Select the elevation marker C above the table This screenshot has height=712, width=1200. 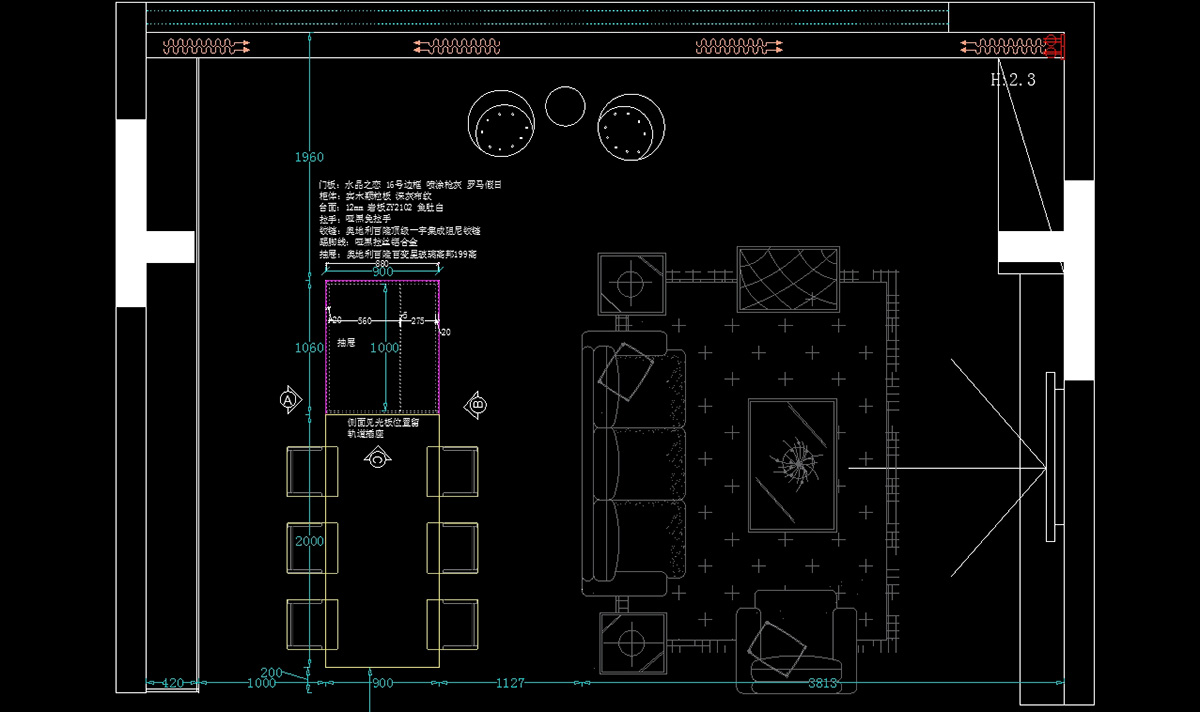[378, 459]
